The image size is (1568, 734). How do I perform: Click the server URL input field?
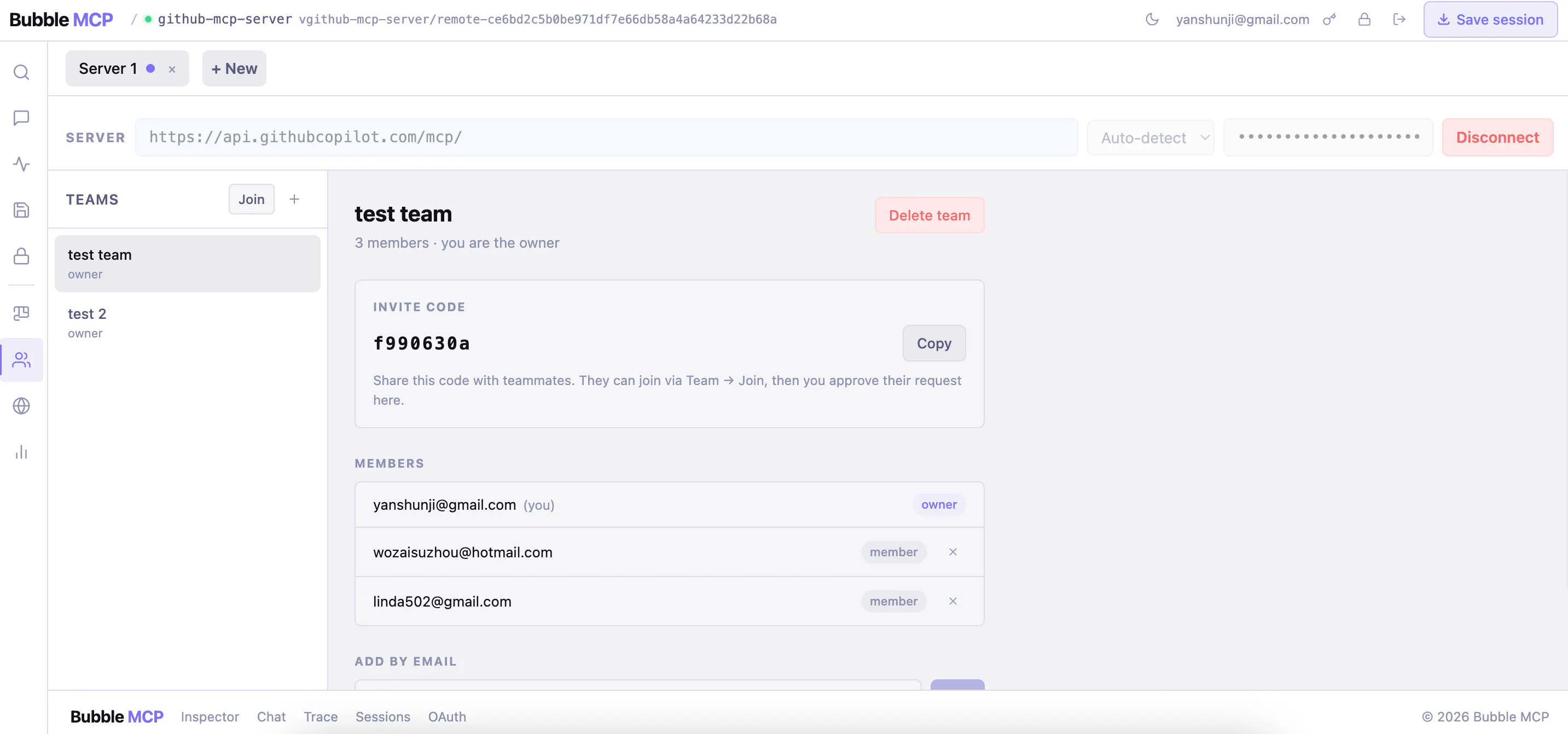(x=606, y=137)
